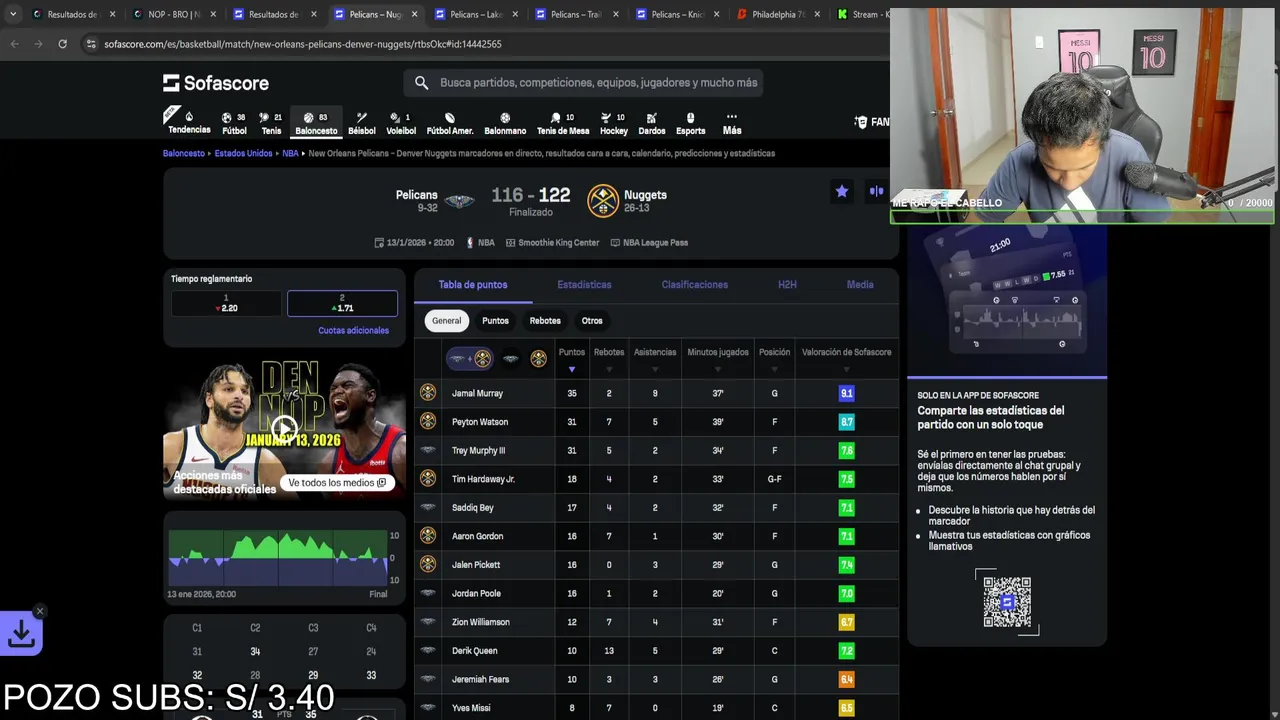The height and width of the screenshot is (720, 1280).
Task: Click the QR code image
Action: coord(1007,601)
